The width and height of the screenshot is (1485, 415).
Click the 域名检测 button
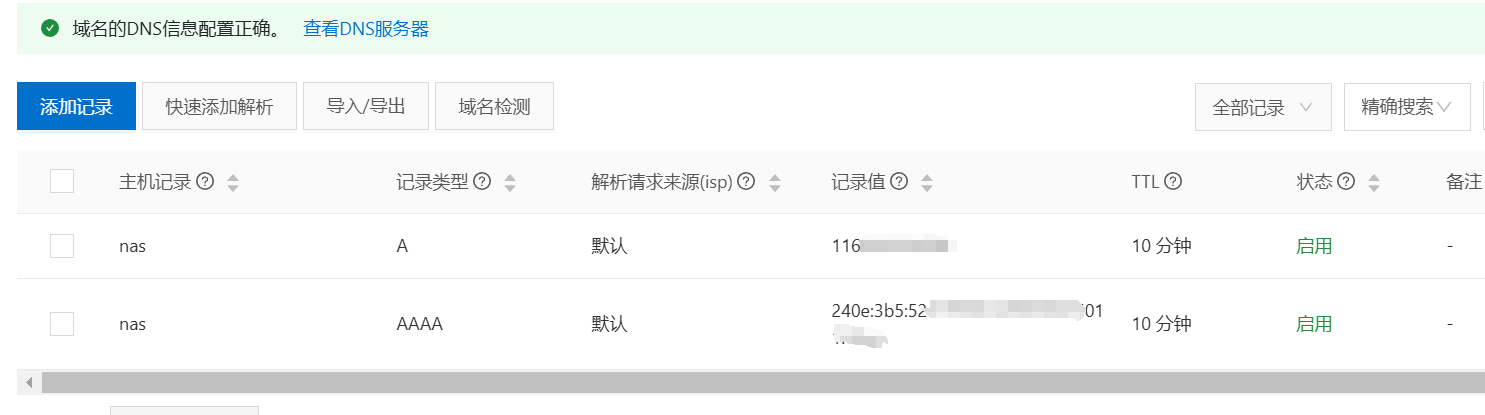494,106
